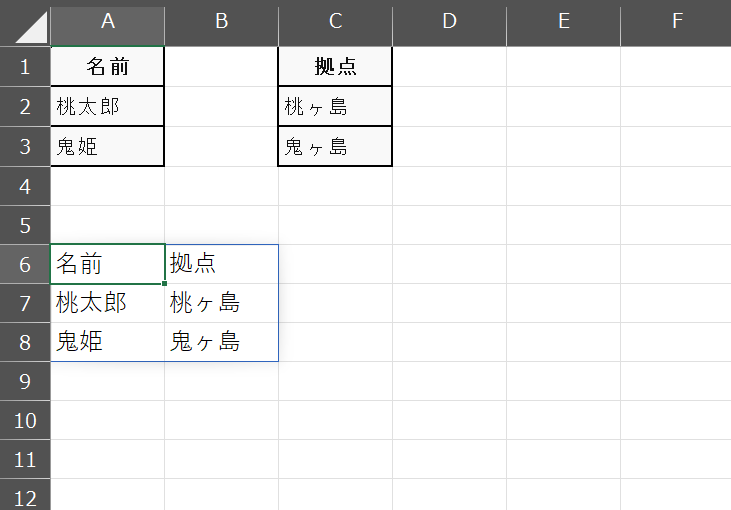Select cell C2 with 桃ヶ島
This screenshot has width=731, height=510.
click(336, 106)
